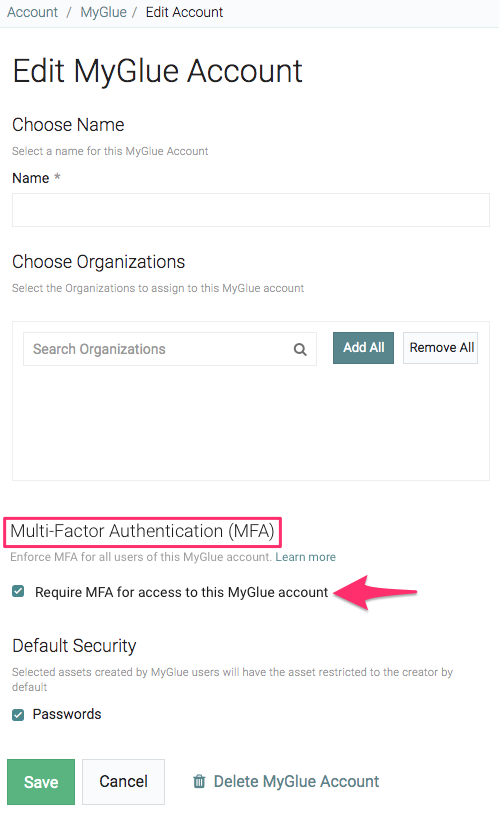This screenshot has height=813, width=499.
Task: Click Remove All organizations button
Action: pos(440,347)
